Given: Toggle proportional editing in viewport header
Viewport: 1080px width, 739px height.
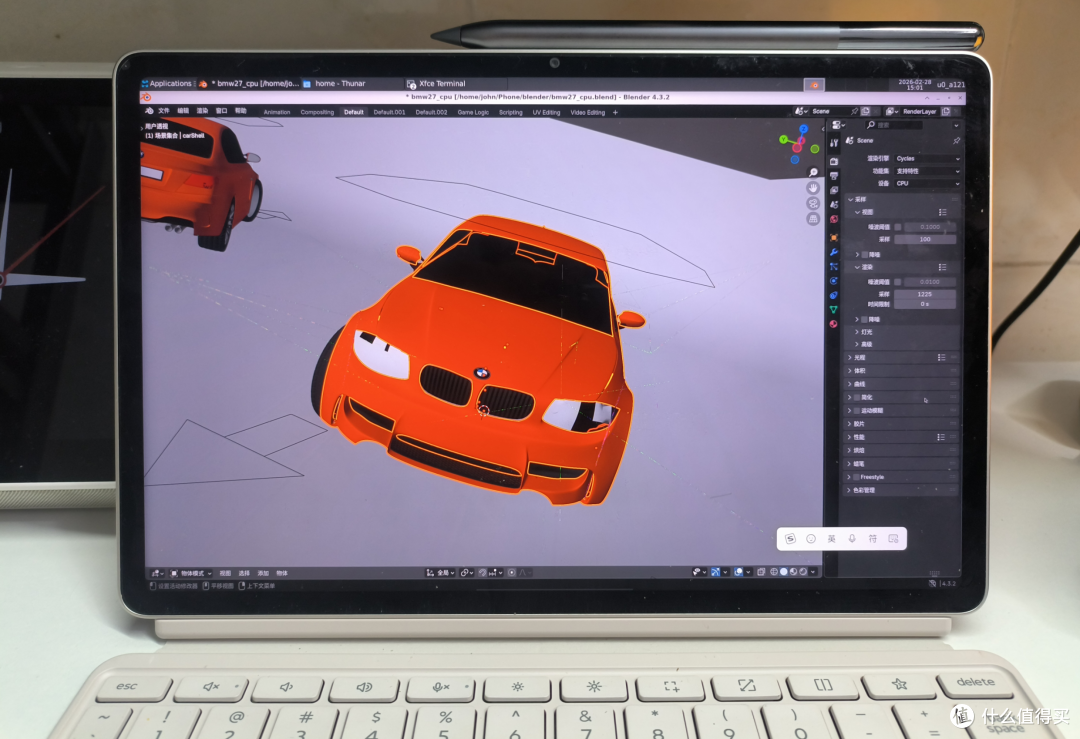Looking at the screenshot, I should point(512,572).
